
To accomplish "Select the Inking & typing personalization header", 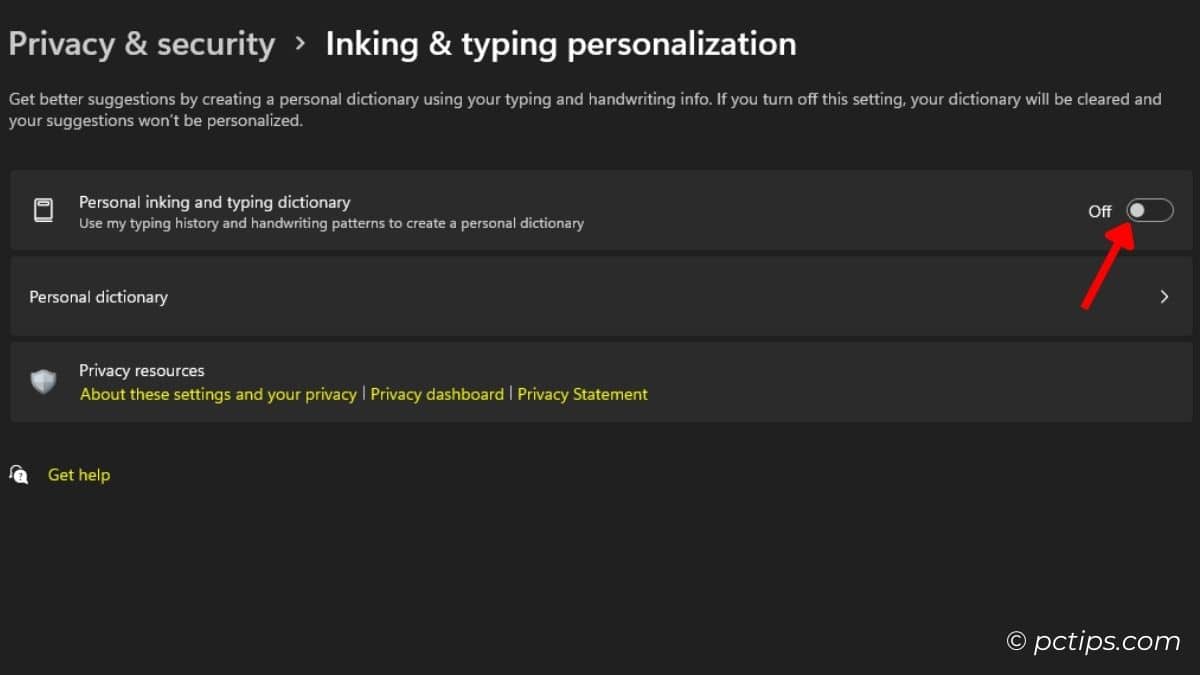I will [x=560, y=43].
